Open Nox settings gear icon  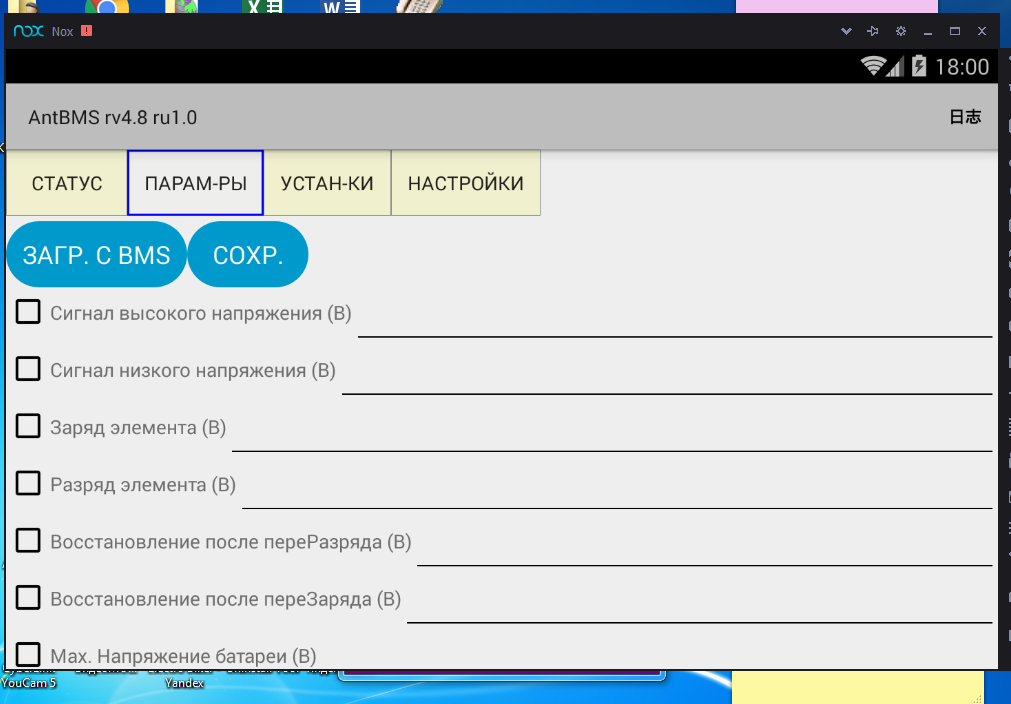(x=901, y=31)
